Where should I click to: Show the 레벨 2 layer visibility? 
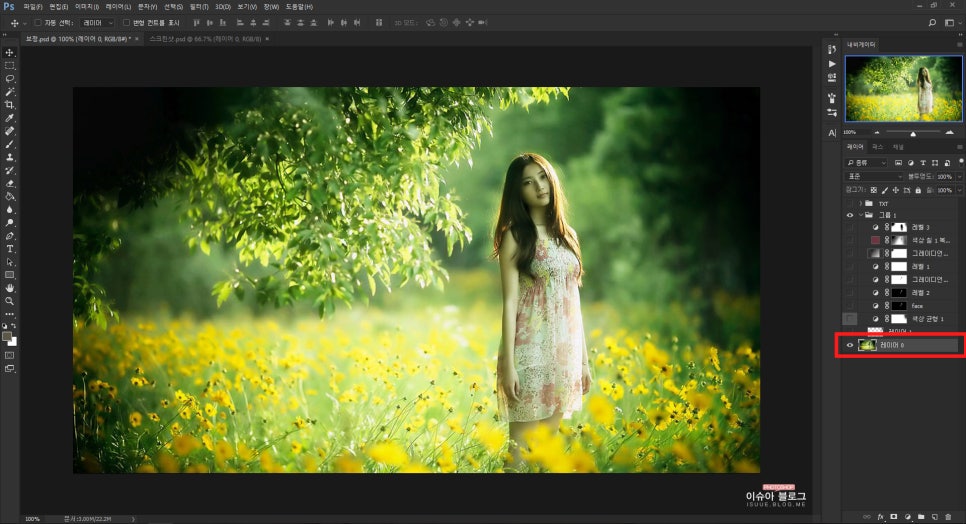850,292
